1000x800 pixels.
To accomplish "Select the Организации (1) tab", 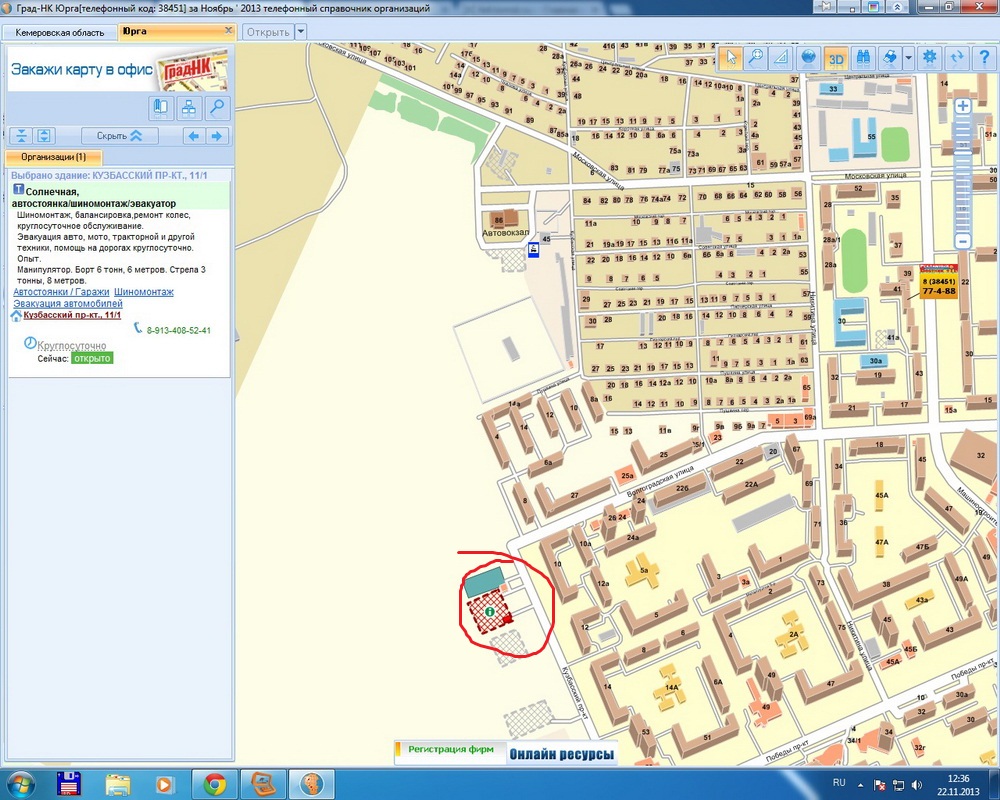I will [53, 157].
